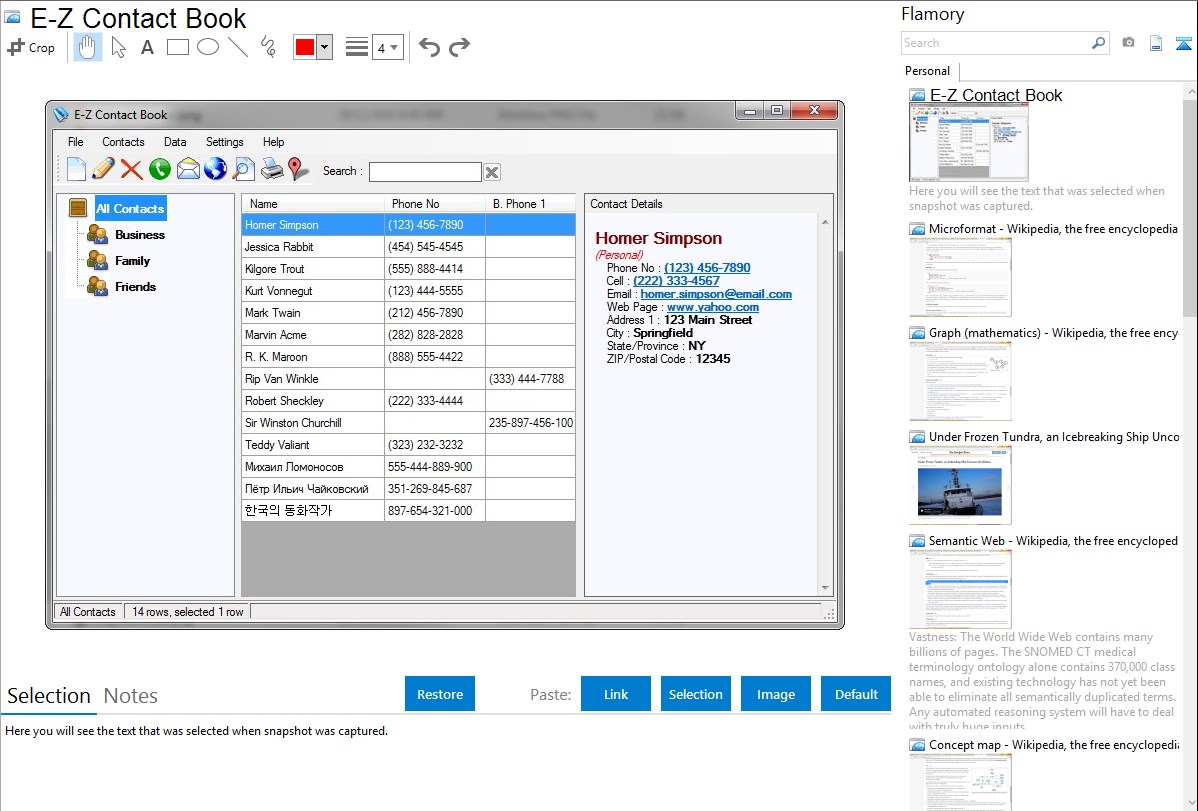Open the color picker dropdown arrow
This screenshot has height=811, width=1198.
click(x=325, y=47)
